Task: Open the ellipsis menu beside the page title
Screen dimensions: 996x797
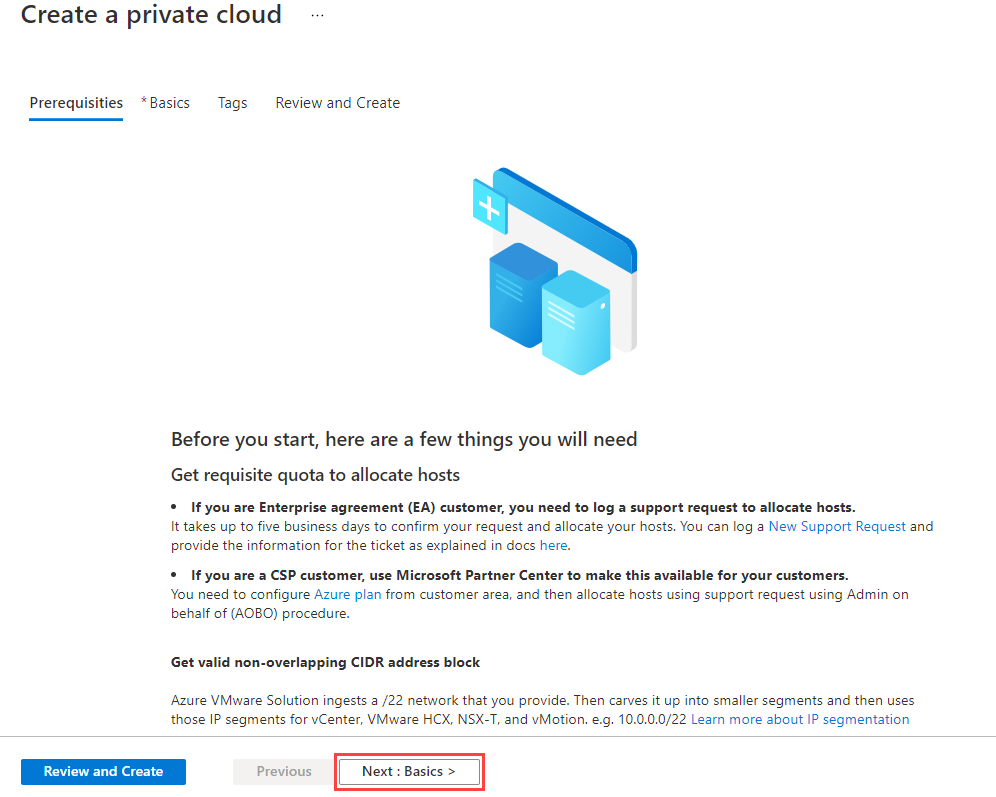Action: 317,15
